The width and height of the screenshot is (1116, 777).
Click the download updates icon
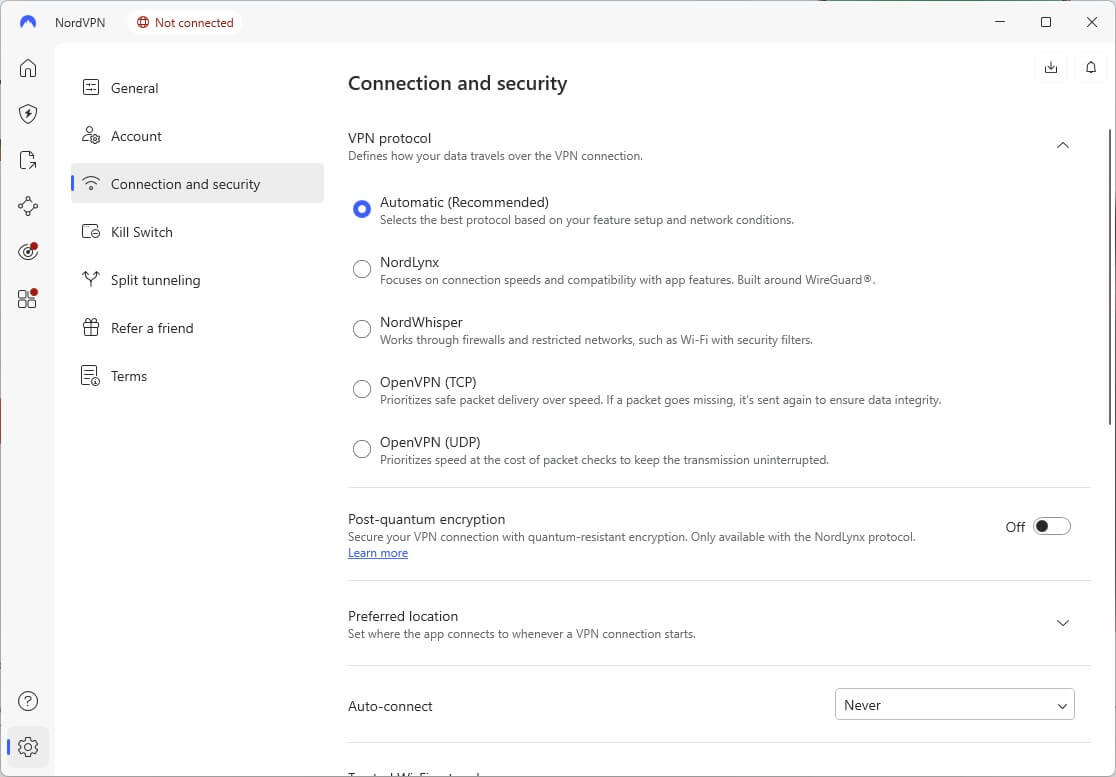(x=1050, y=68)
